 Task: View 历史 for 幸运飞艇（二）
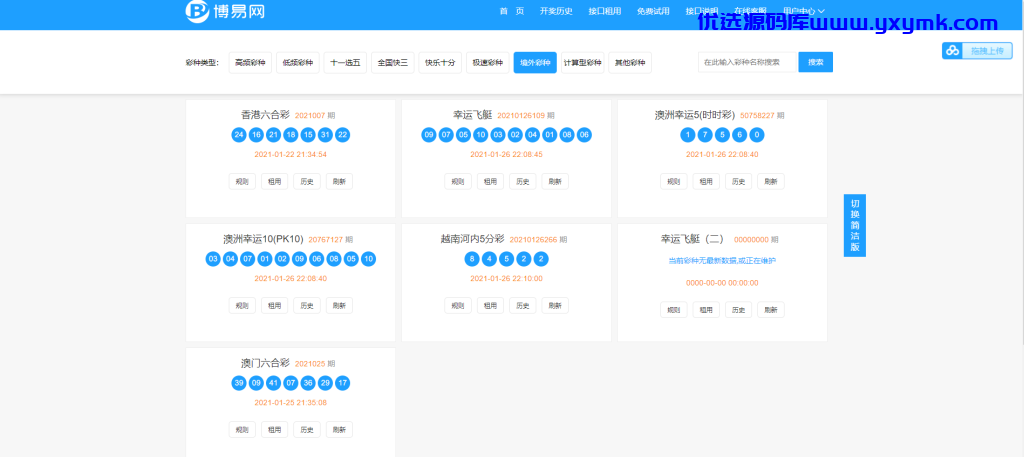[x=738, y=309]
